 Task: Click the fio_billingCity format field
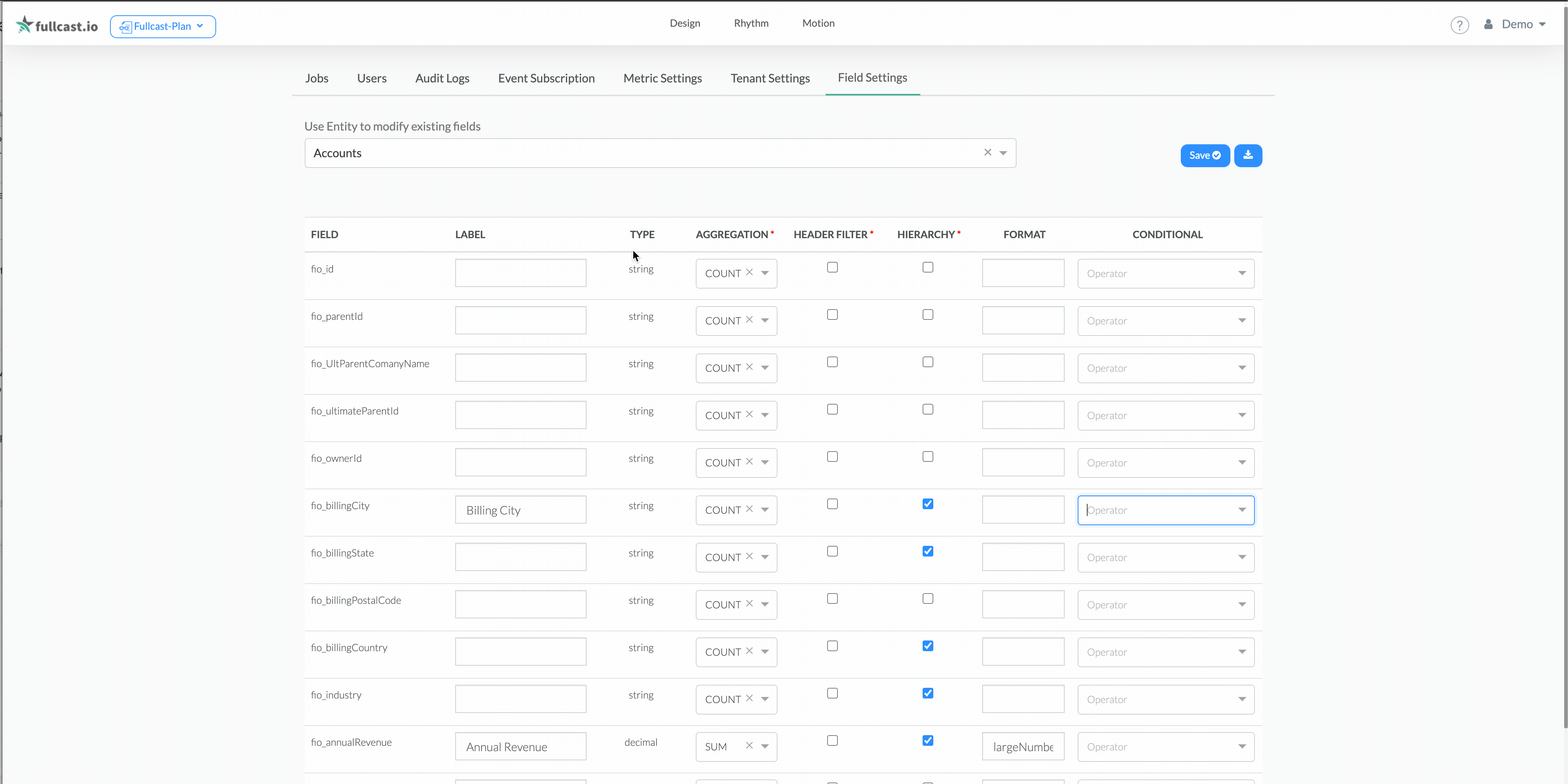tap(1023, 510)
